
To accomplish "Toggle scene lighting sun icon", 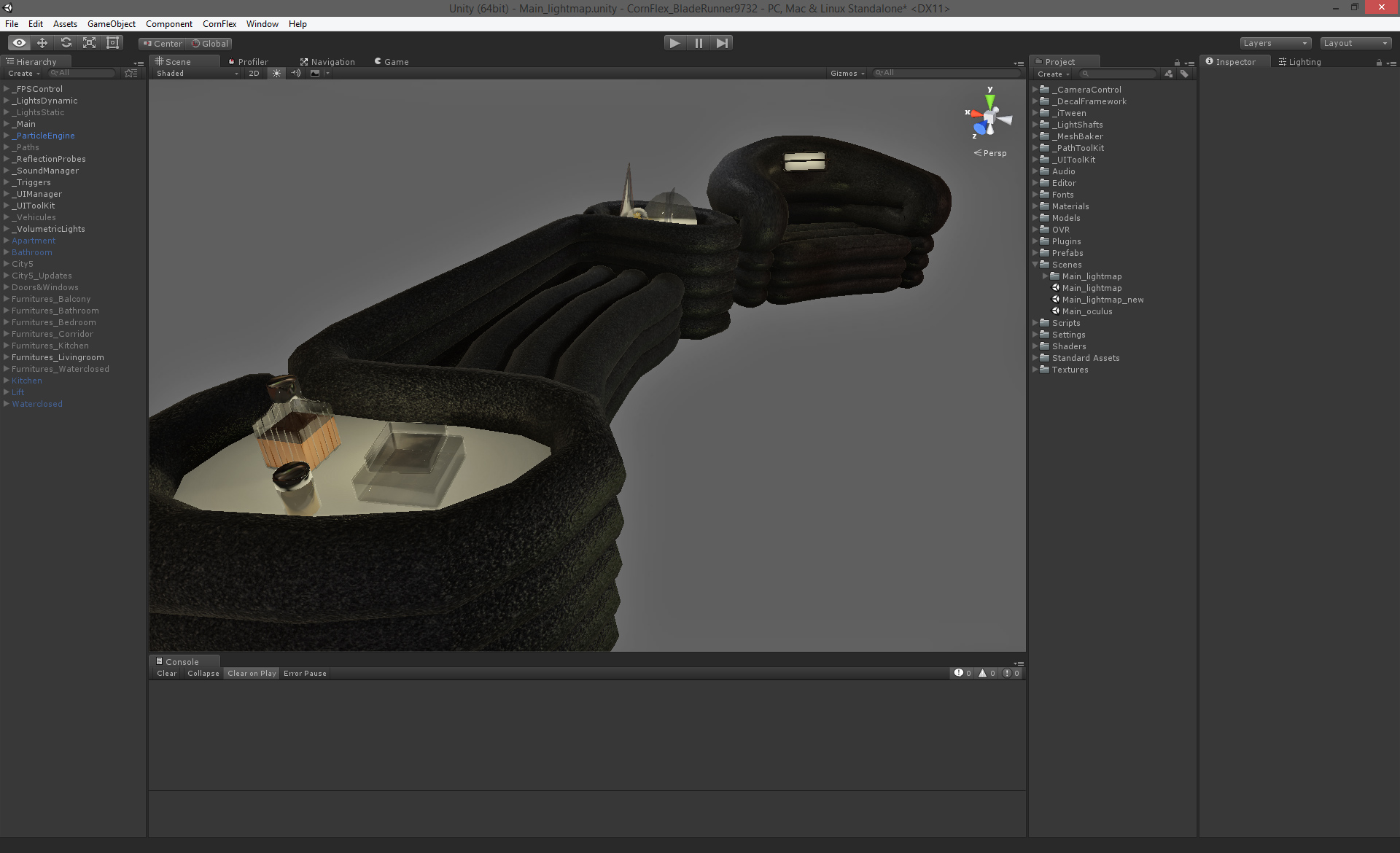I will [276, 73].
